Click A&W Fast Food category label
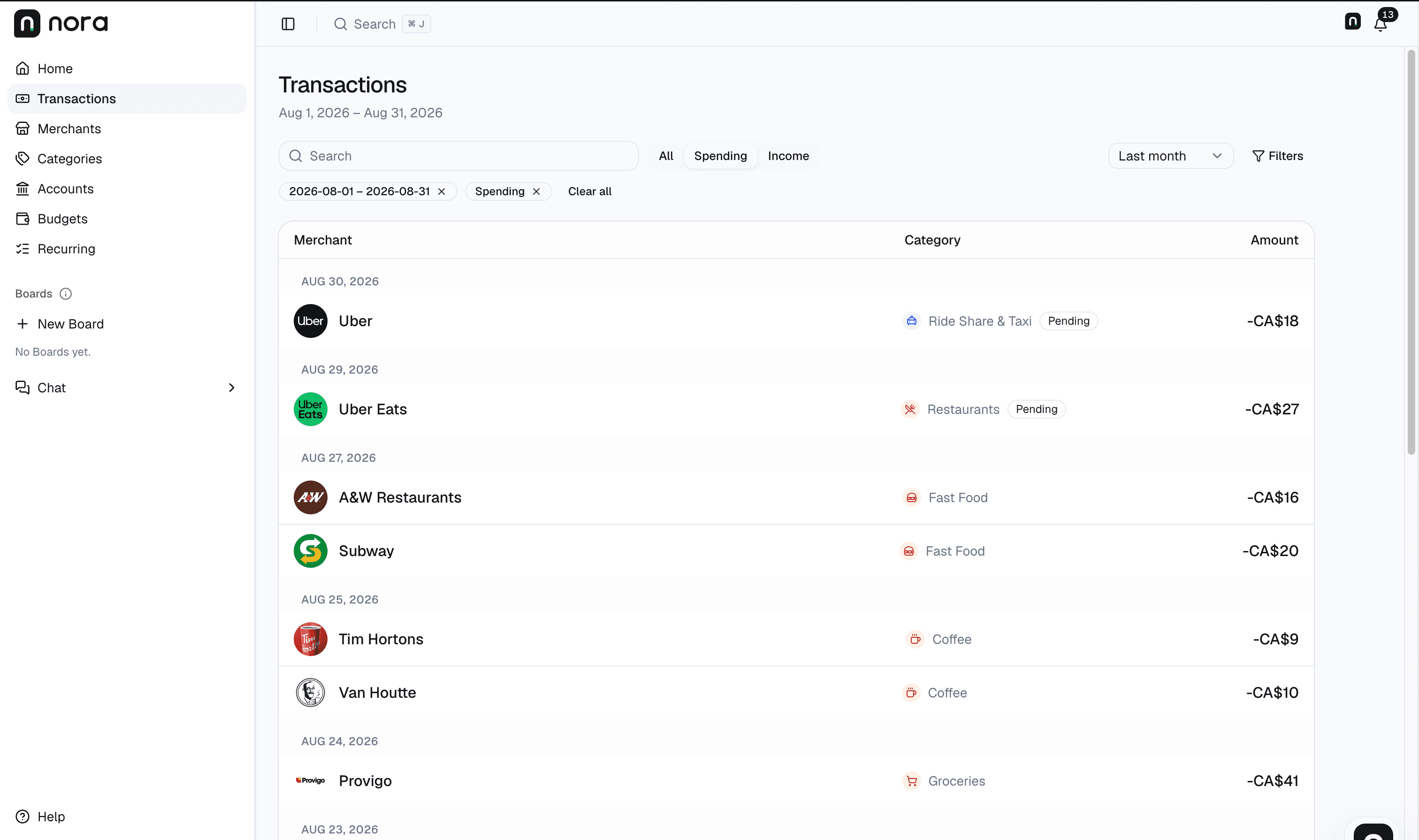Image resolution: width=1419 pixels, height=840 pixels. pos(958,497)
